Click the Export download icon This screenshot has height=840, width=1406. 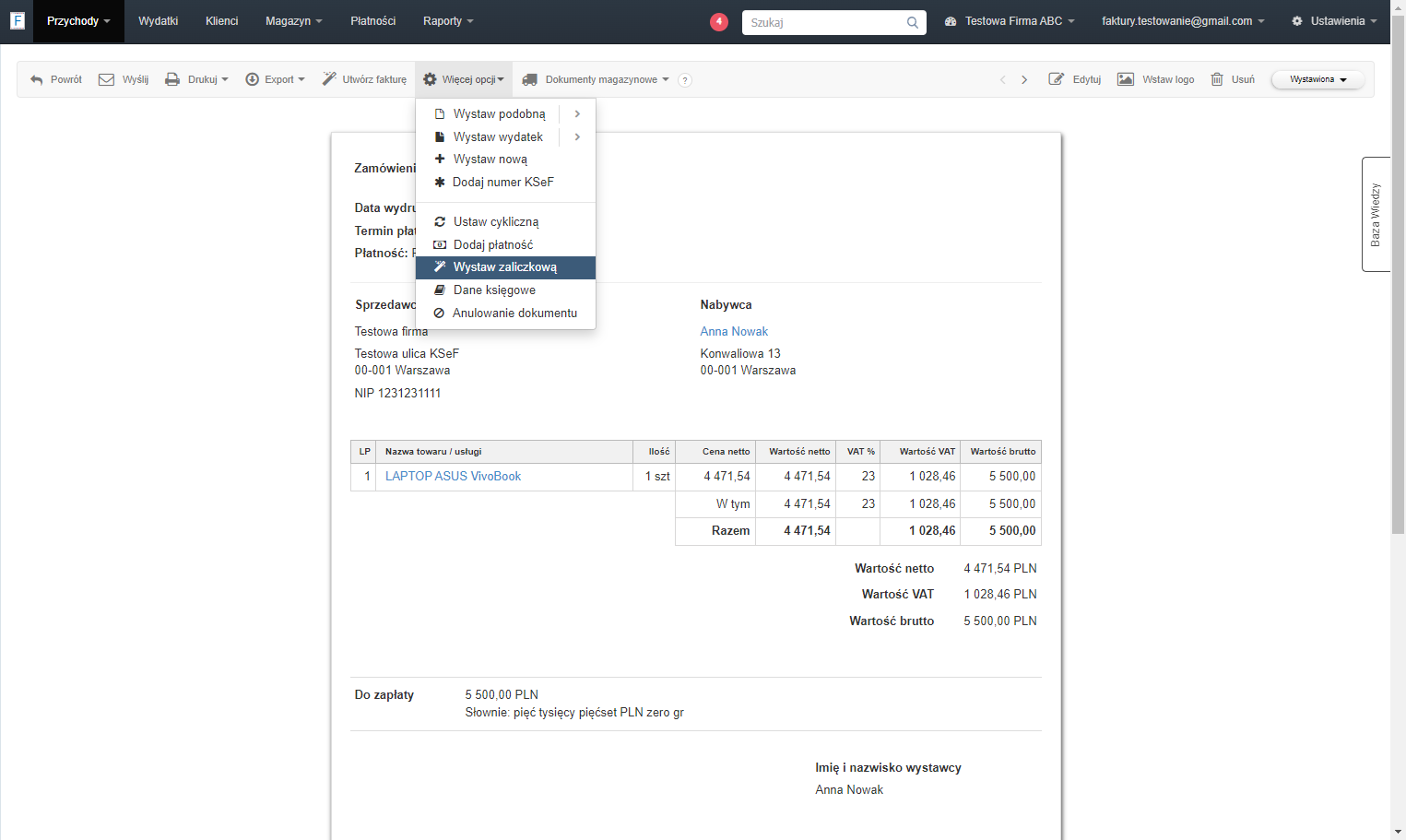coord(252,80)
